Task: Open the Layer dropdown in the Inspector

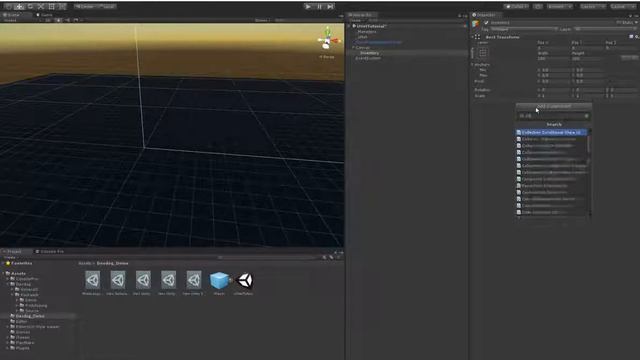Action: point(605,29)
